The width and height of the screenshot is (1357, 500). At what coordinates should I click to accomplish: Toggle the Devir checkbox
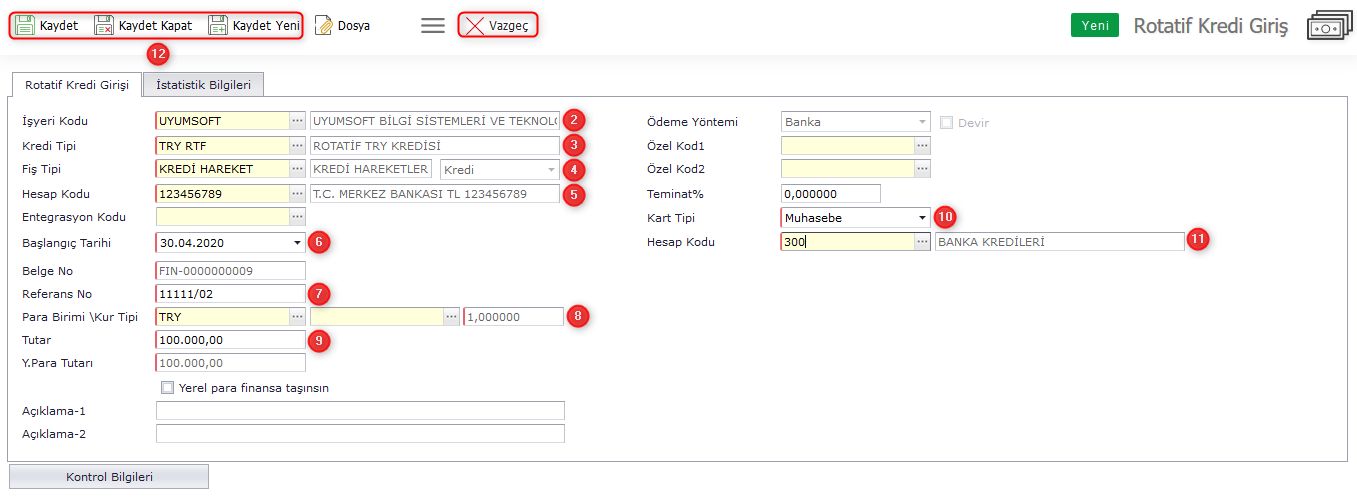pos(946,122)
